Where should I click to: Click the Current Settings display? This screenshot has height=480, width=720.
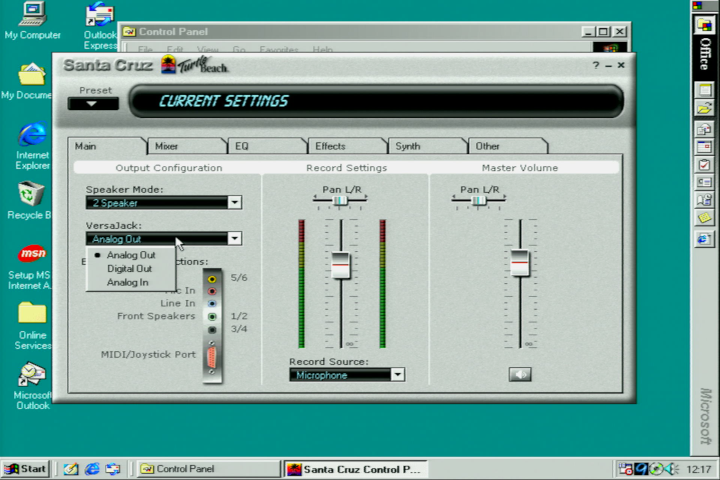click(x=377, y=101)
